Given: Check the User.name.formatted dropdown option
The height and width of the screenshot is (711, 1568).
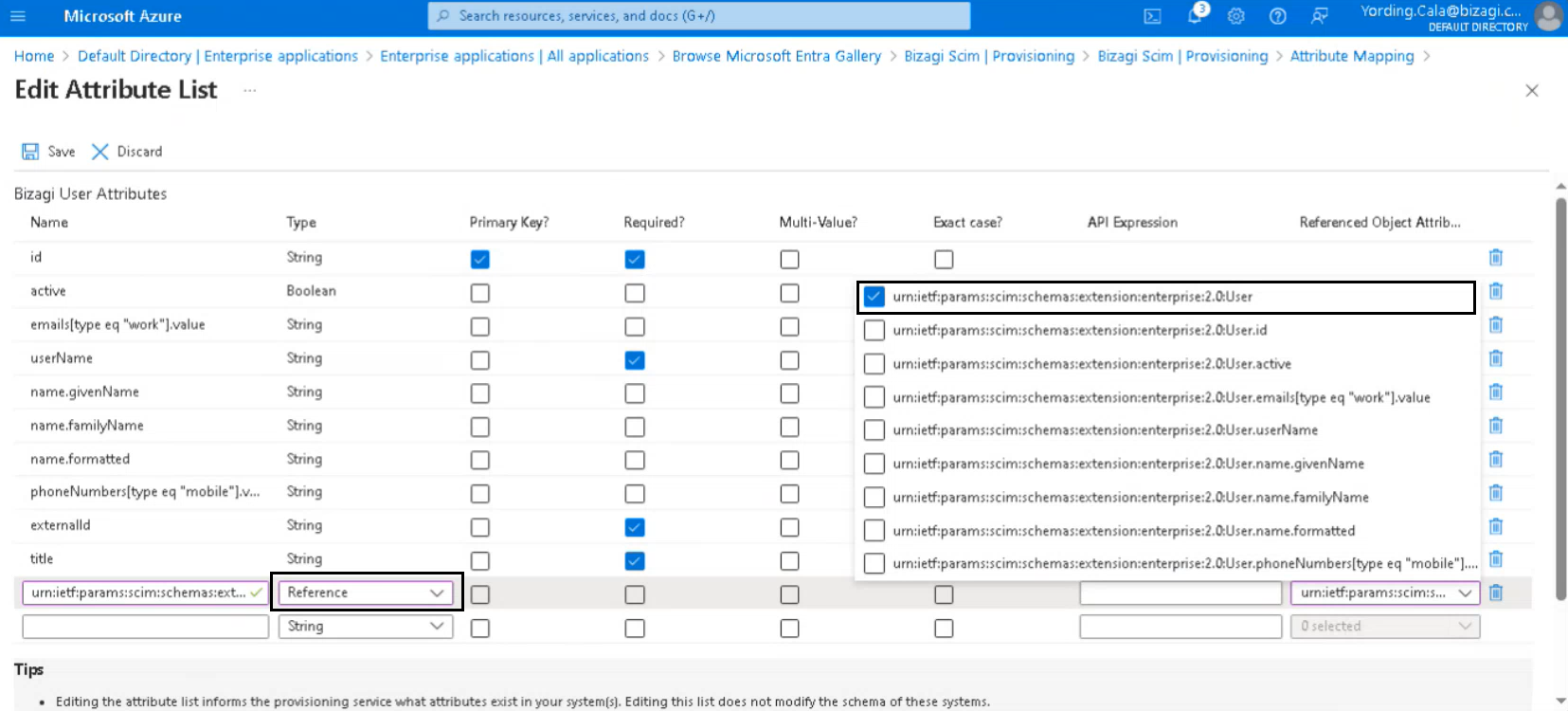Looking at the screenshot, I should [874, 531].
